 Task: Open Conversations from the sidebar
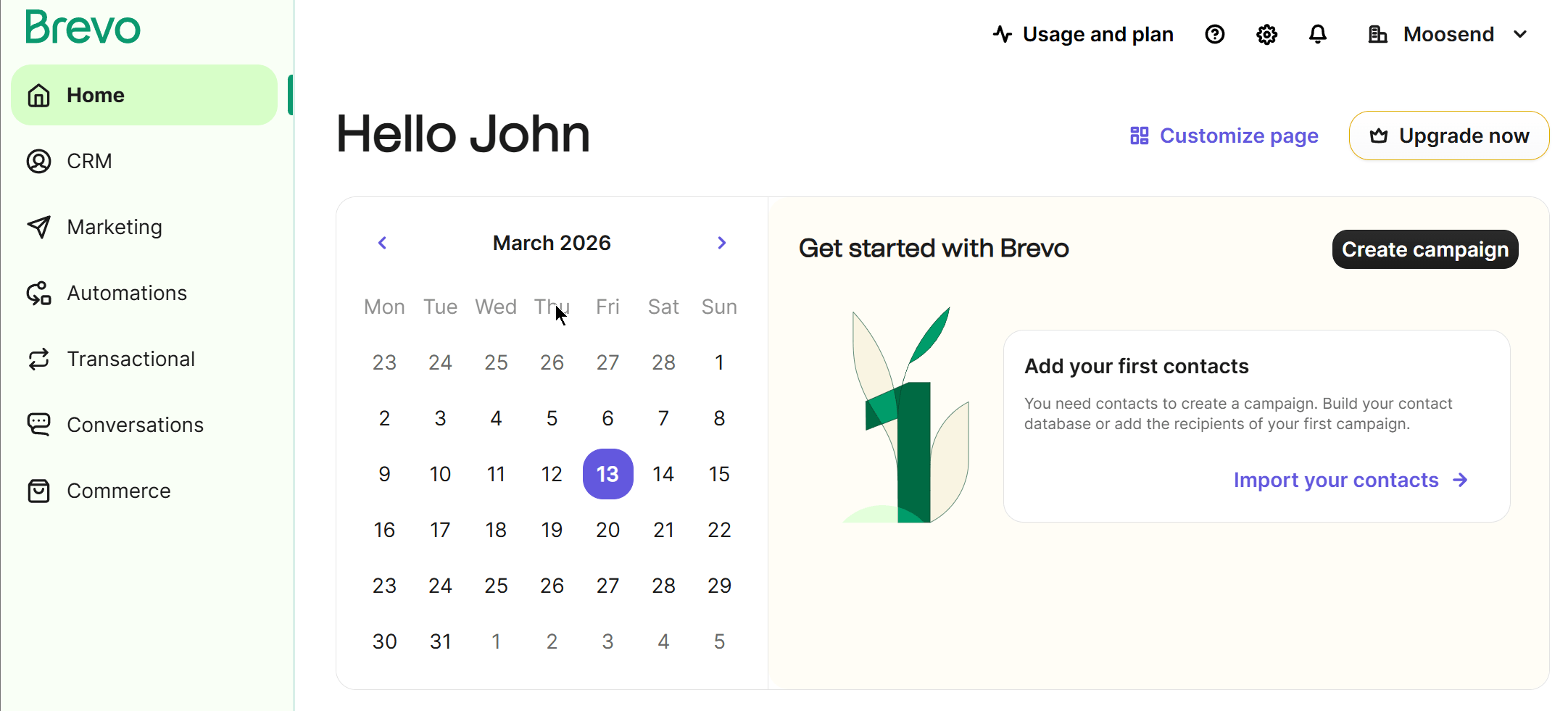coord(135,425)
